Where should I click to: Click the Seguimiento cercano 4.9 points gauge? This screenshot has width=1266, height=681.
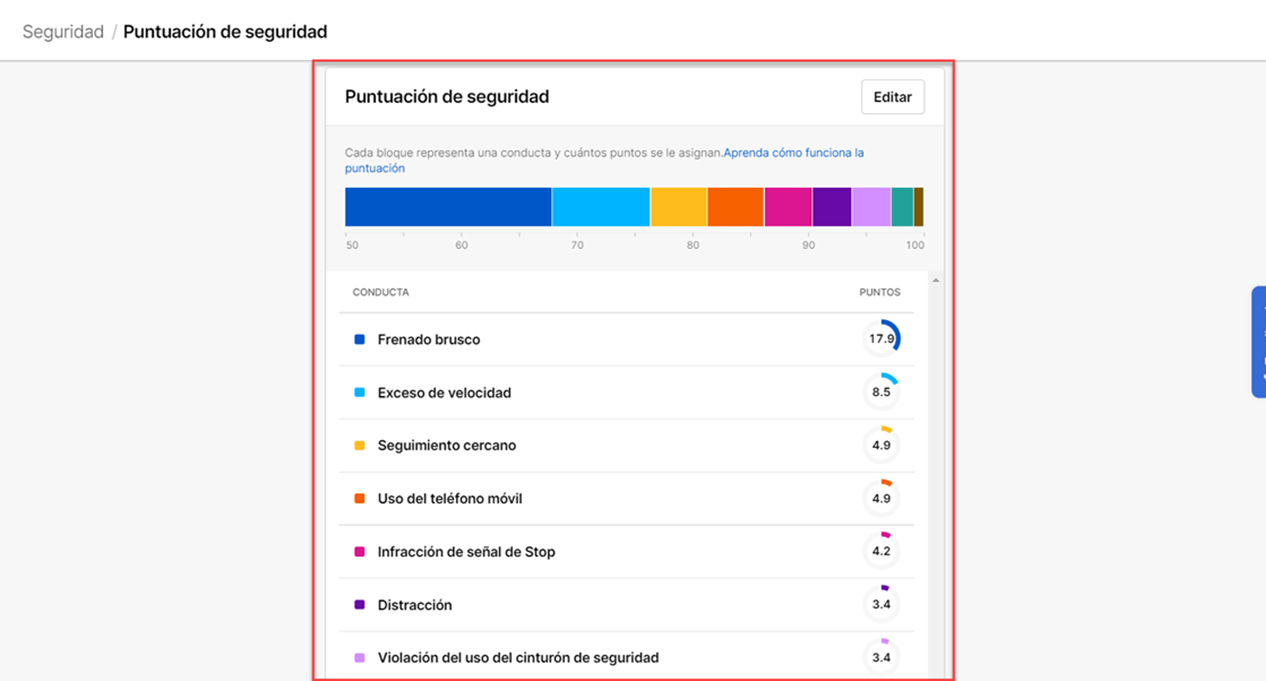pyautogui.click(x=881, y=445)
